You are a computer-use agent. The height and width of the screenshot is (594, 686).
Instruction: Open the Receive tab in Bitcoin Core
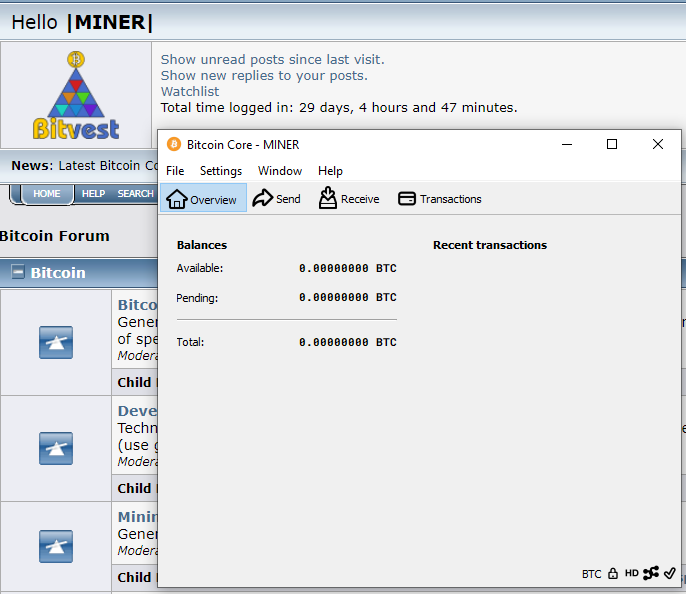point(349,199)
